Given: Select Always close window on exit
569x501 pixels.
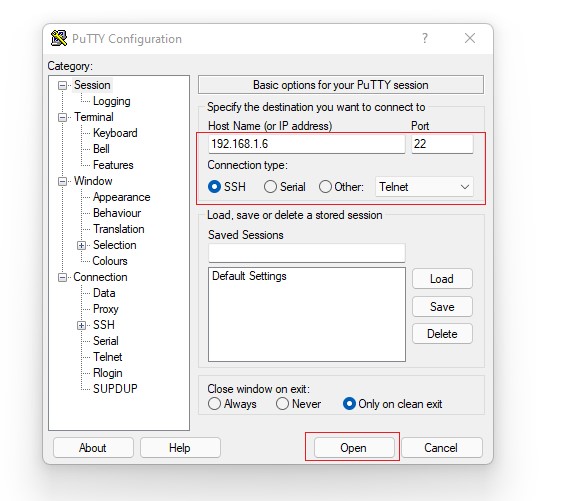Looking at the screenshot, I should coord(214,404).
